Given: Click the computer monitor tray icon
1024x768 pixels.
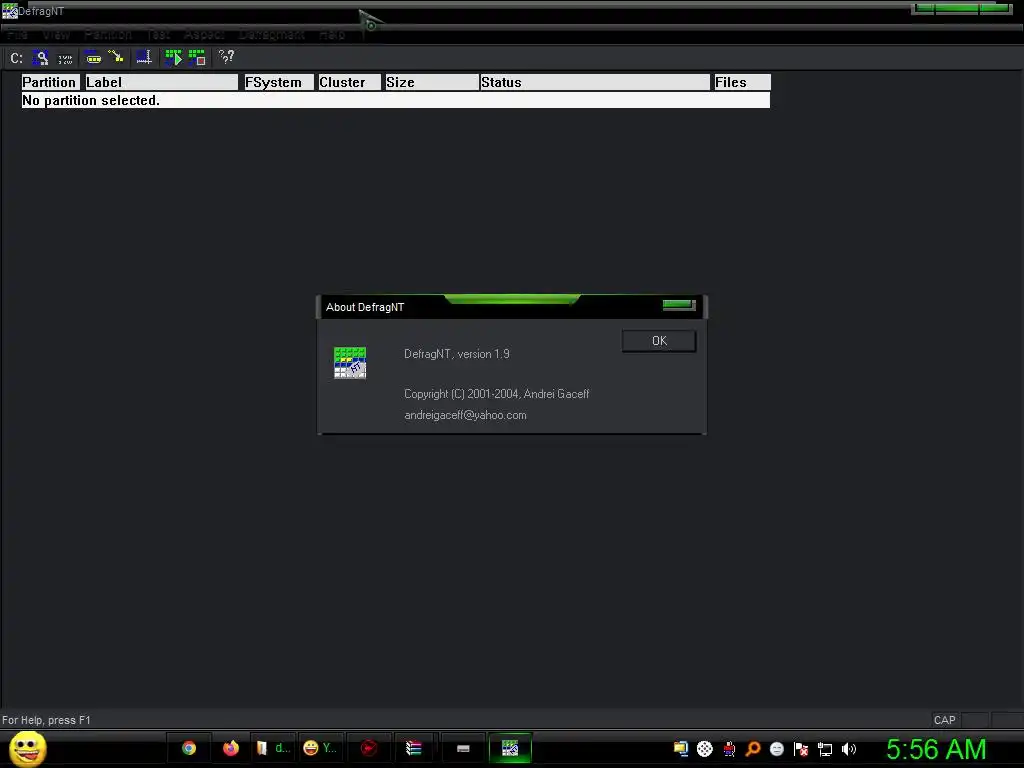Looking at the screenshot, I should pyautogui.click(x=681, y=749).
